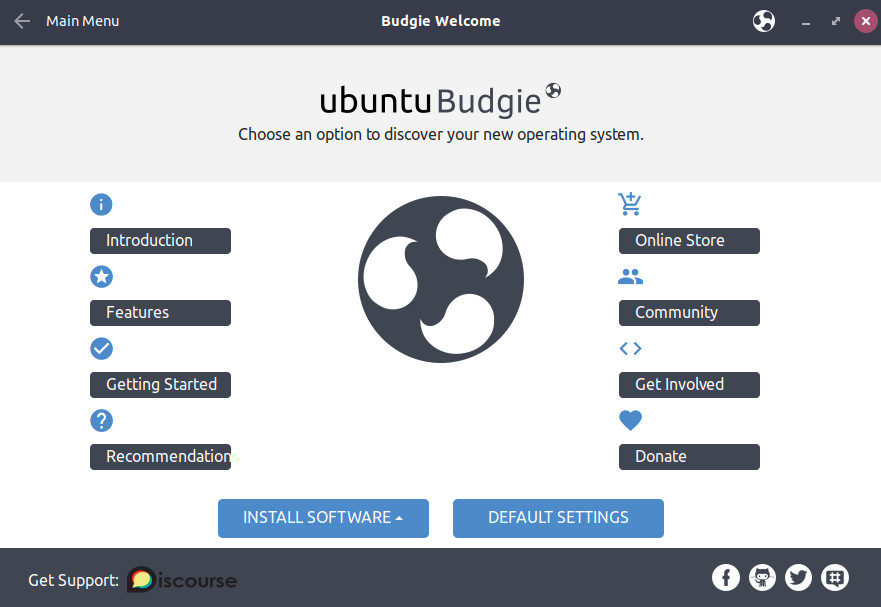Click the Budgie logo in the titlebar
The height and width of the screenshot is (607, 881).
(763, 20)
